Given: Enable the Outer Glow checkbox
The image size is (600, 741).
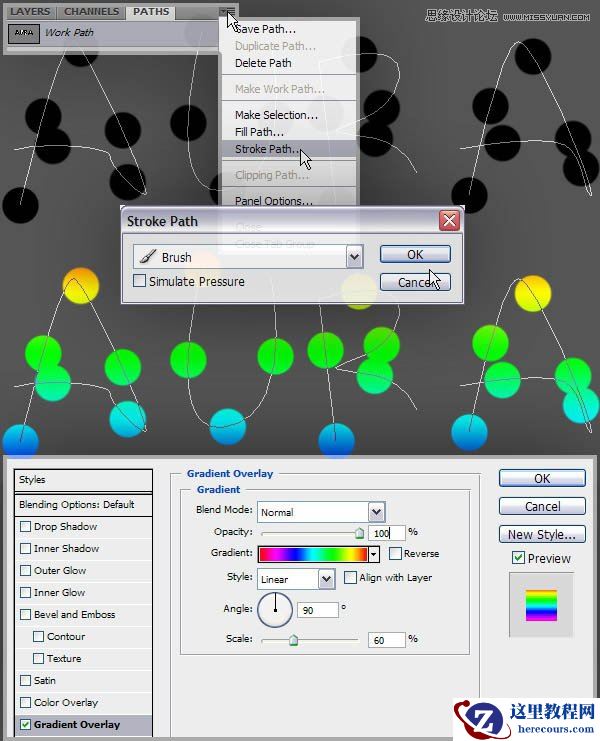Looking at the screenshot, I should coord(26,570).
